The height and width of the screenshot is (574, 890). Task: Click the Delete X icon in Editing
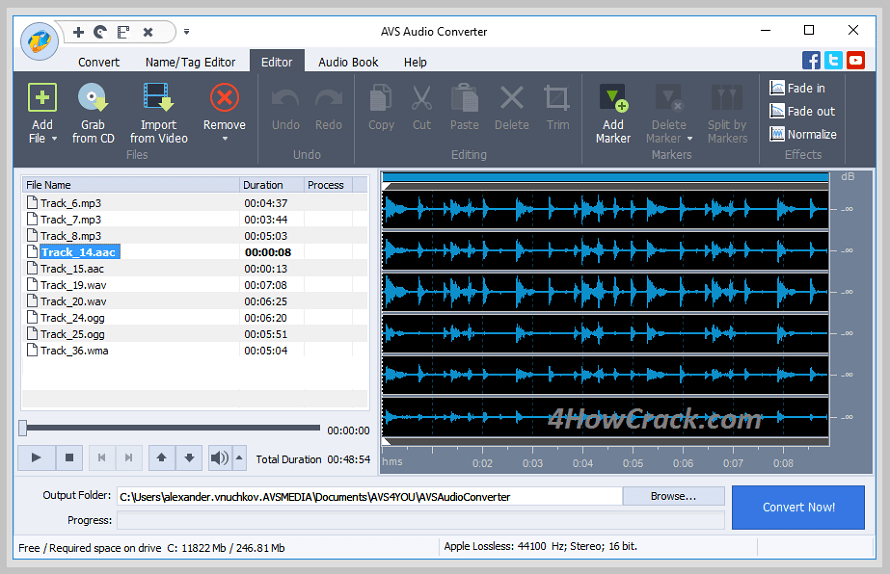(x=511, y=98)
